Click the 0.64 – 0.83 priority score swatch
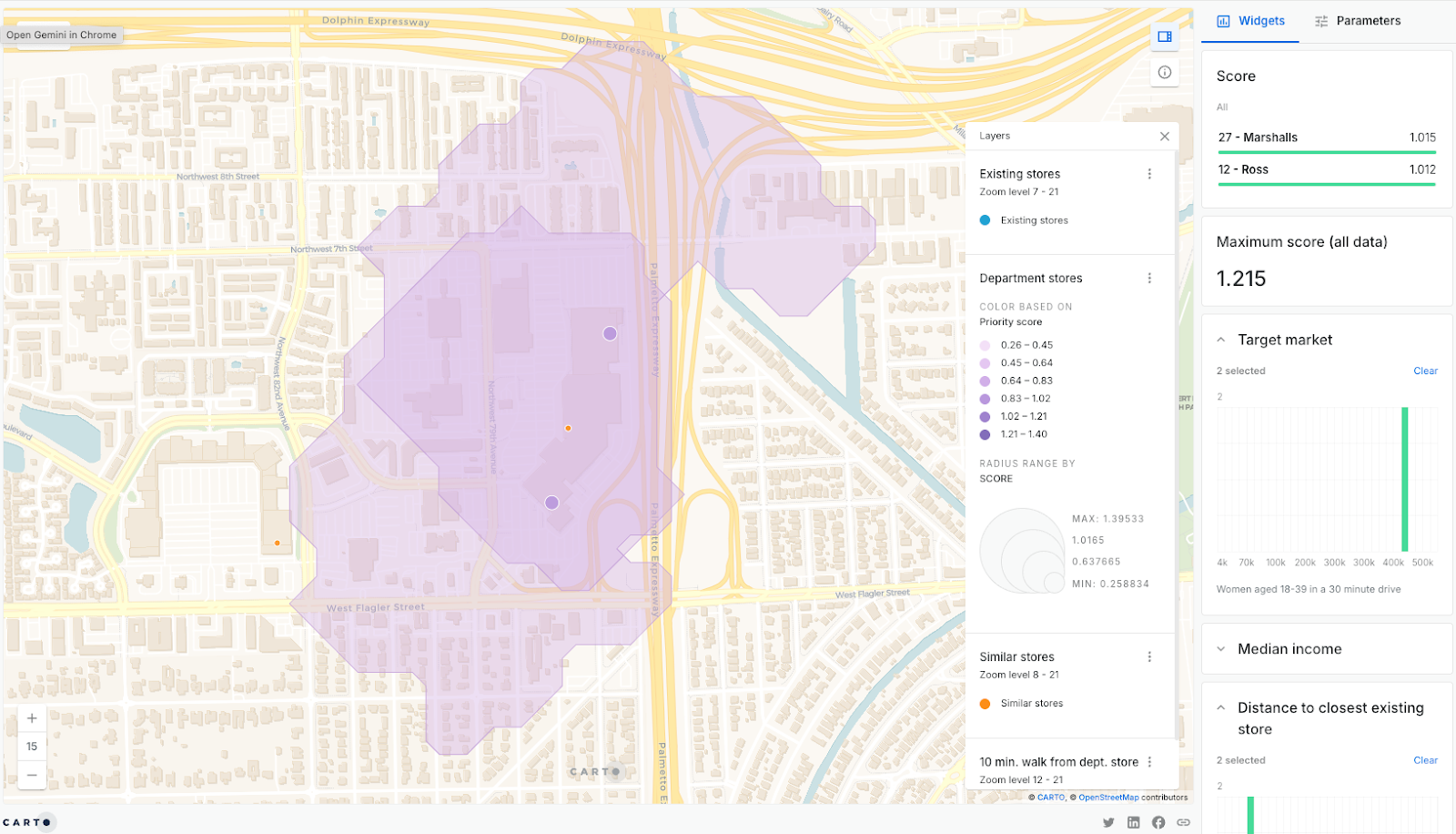The height and width of the screenshot is (834, 1456). 985,381
